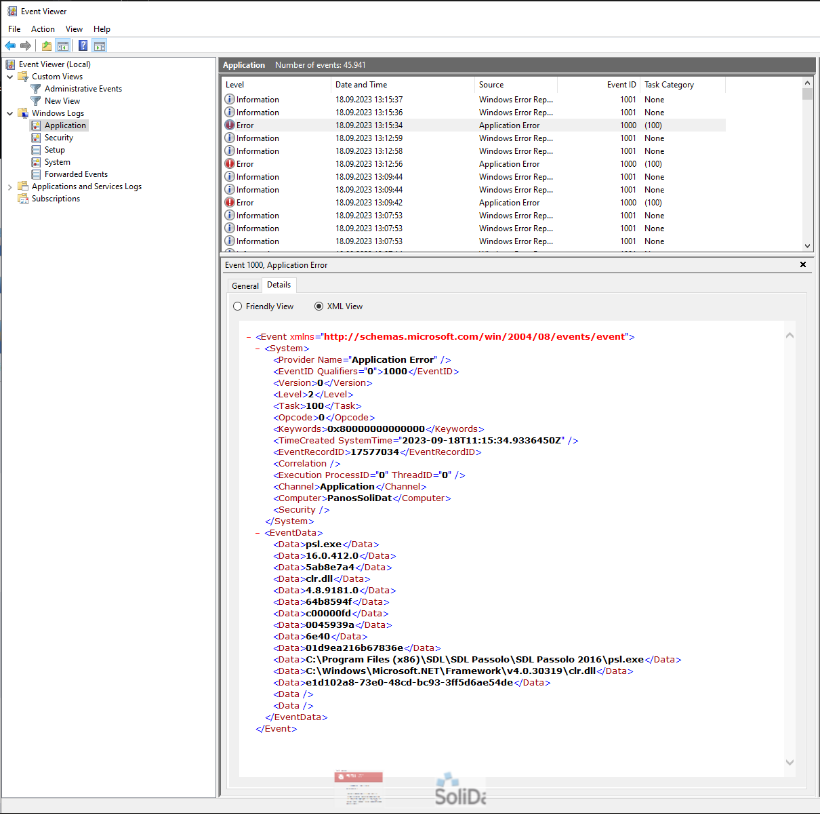
Task: Switch to the General tab
Action: tap(245, 286)
